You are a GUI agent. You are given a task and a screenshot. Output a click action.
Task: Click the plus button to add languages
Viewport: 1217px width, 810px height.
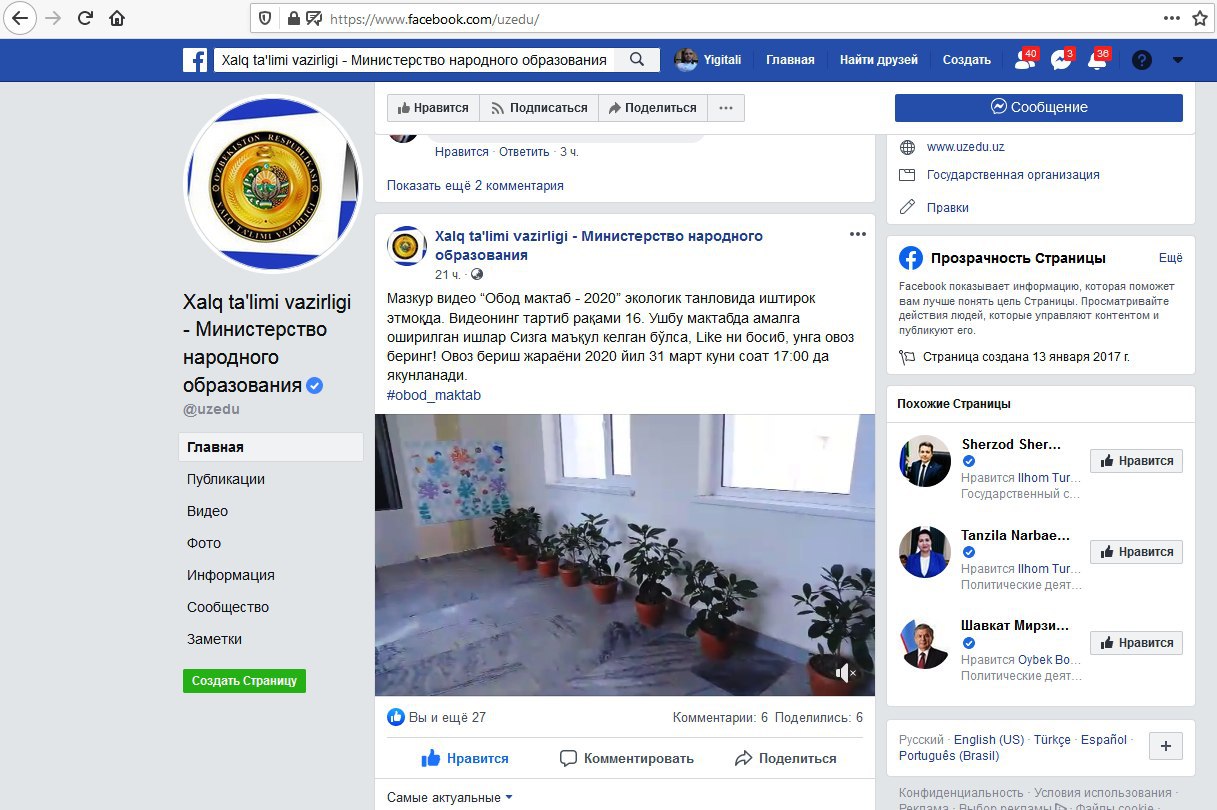pos(1166,746)
